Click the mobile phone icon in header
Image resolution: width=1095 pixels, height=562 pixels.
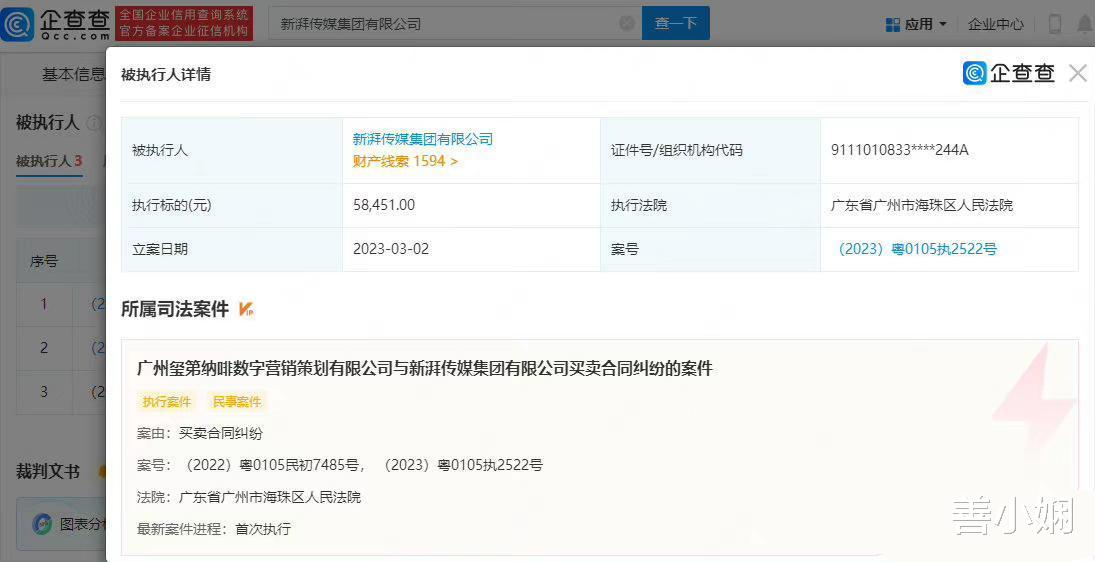(1054, 24)
